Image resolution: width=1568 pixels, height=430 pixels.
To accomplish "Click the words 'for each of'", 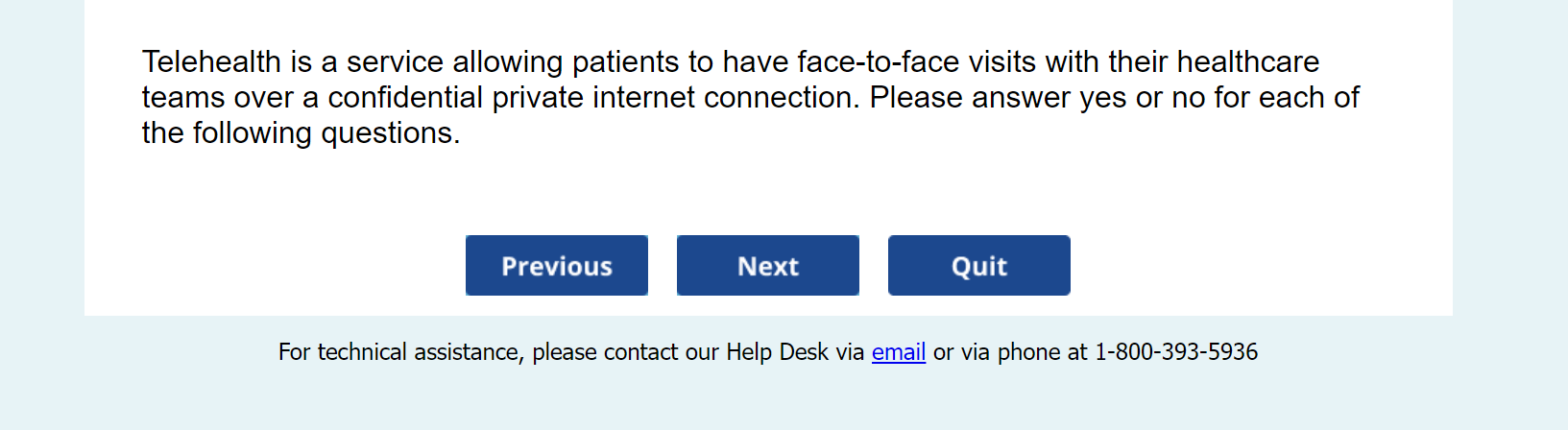I will tap(1287, 97).
